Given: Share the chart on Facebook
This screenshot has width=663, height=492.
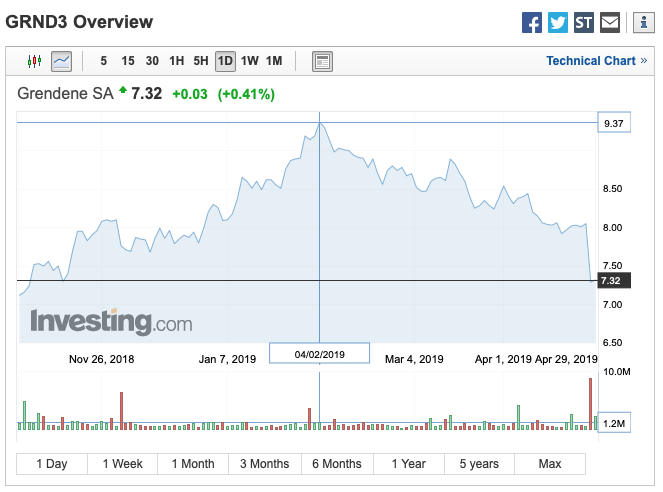Looking at the screenshot, I should (532, 22).
